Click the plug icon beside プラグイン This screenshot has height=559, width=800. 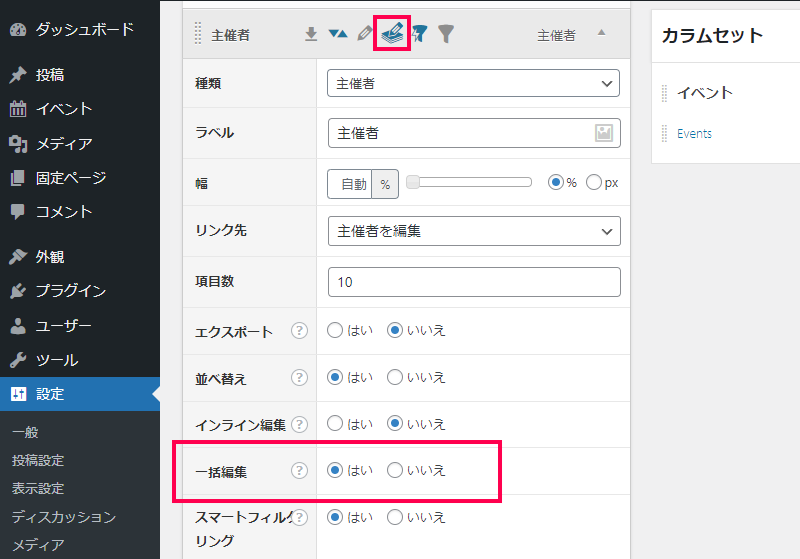18,291
